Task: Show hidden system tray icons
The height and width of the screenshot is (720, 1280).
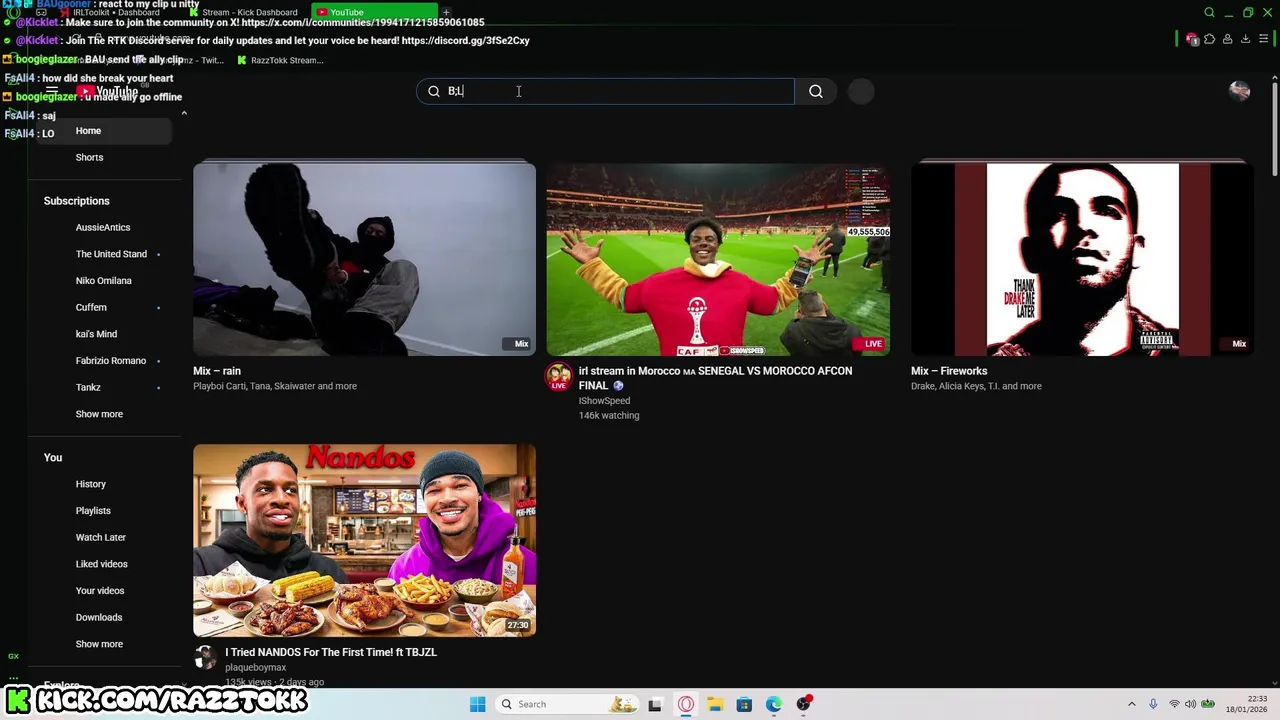Action: click(x=1131, y=704)
